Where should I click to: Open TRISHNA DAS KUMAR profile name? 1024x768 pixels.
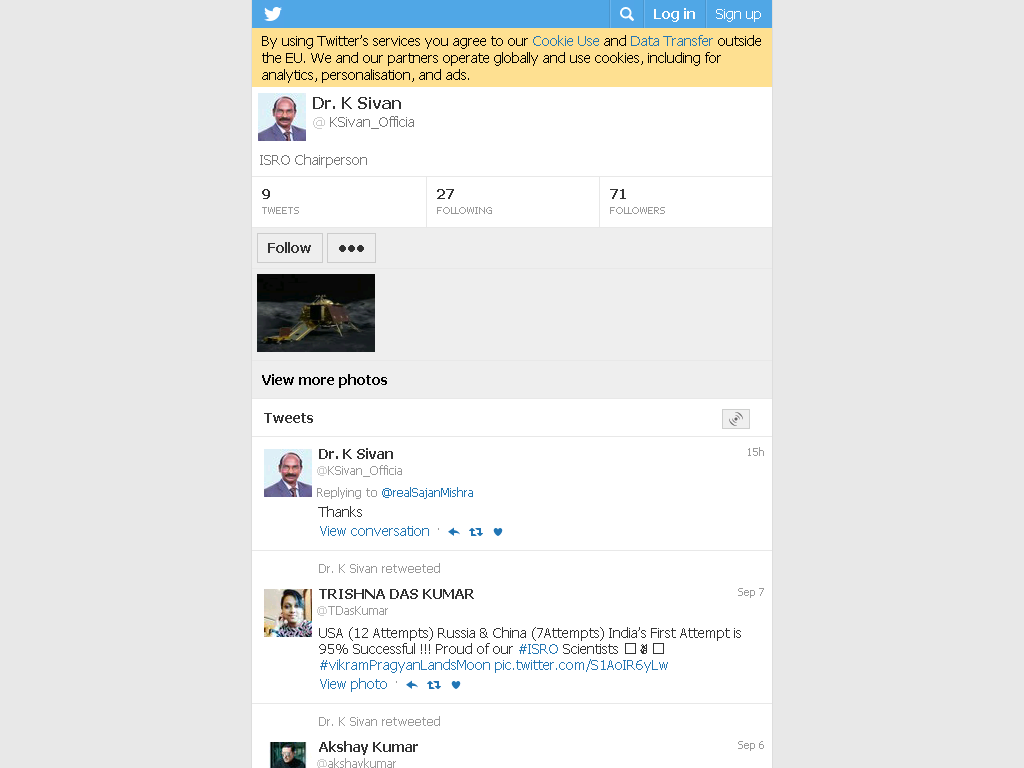[396, 594]
